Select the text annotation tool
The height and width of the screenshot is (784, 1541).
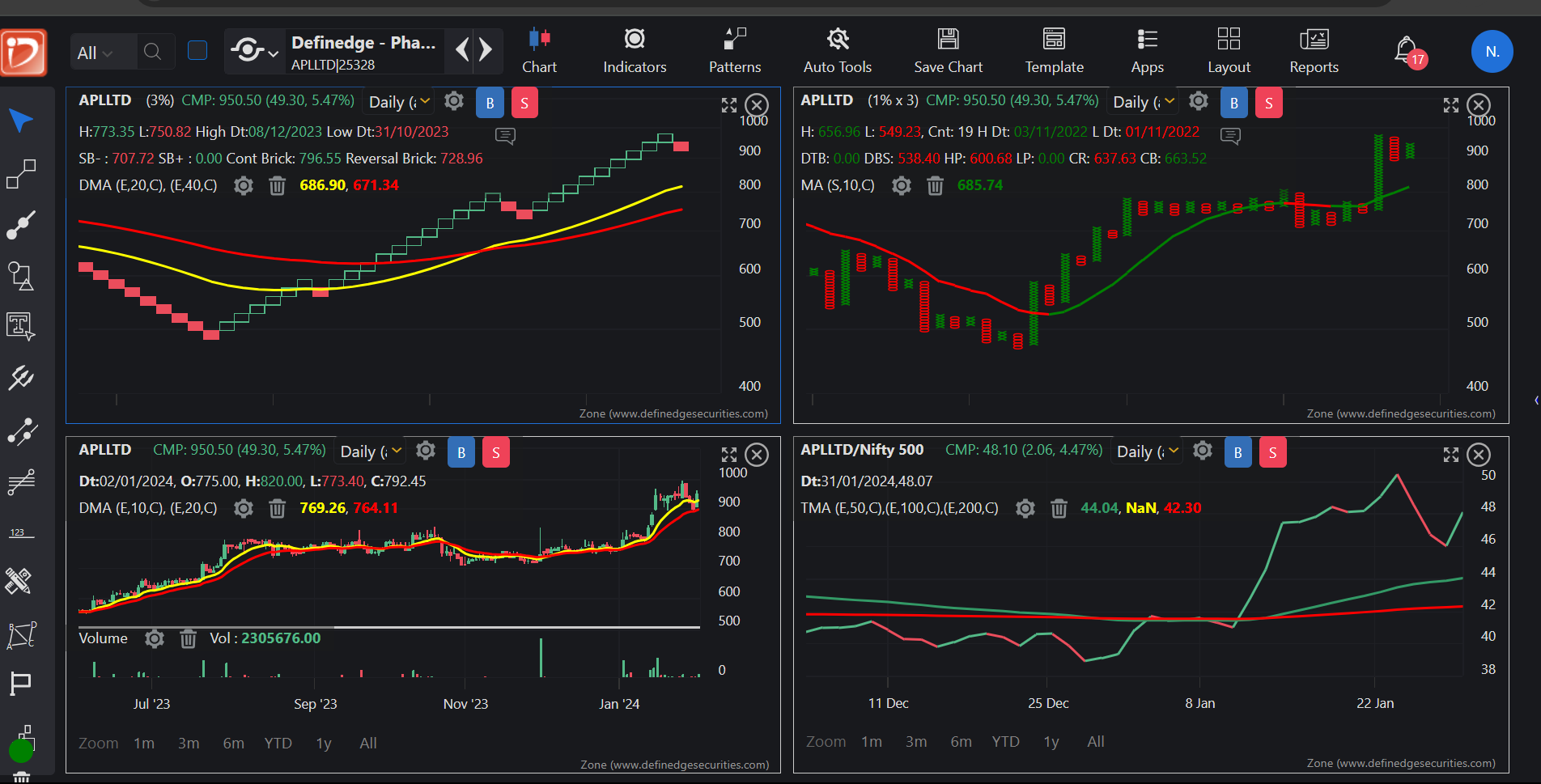coord(21,326)
